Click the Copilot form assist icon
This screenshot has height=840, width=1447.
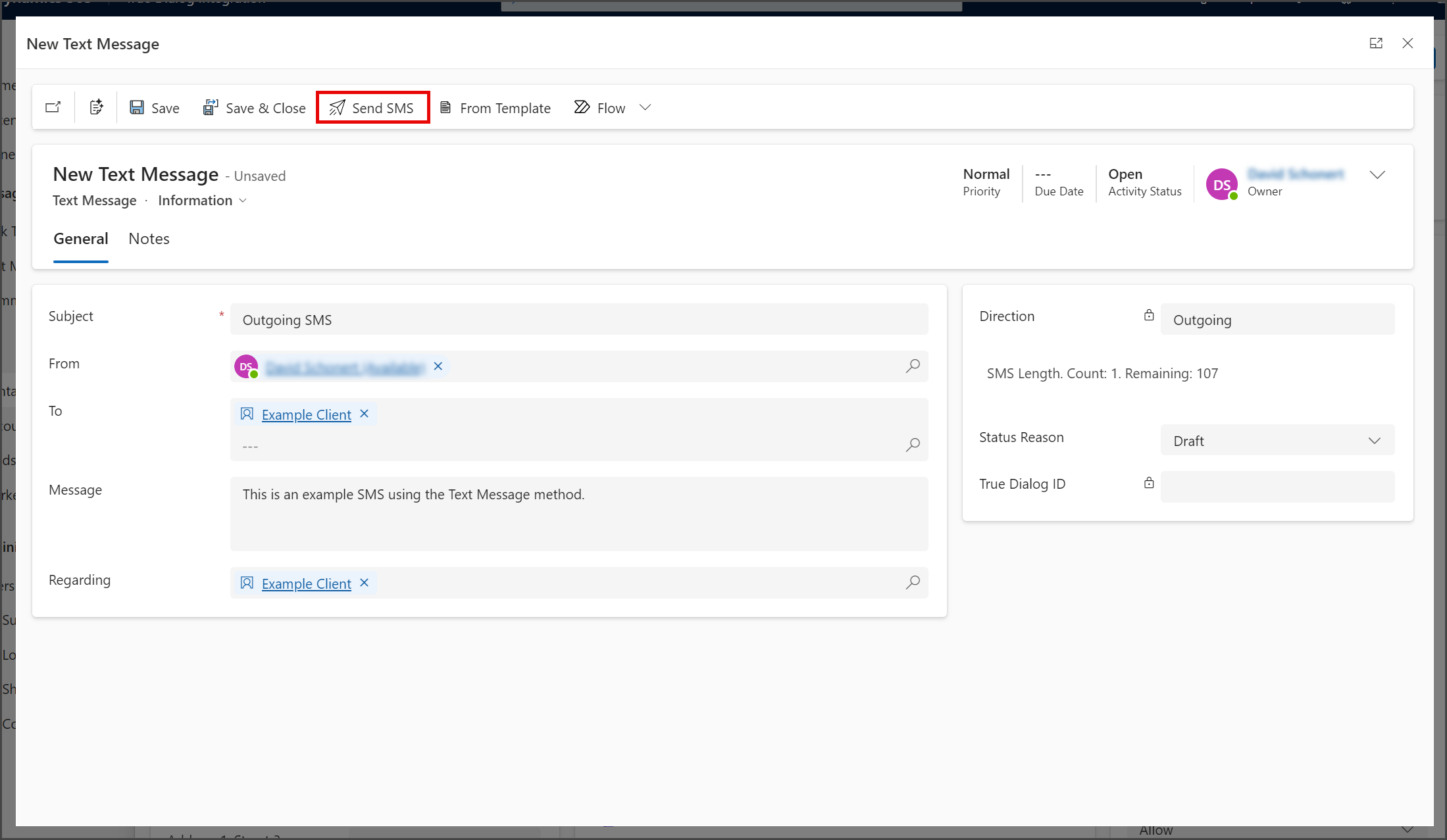coord(96,107)
